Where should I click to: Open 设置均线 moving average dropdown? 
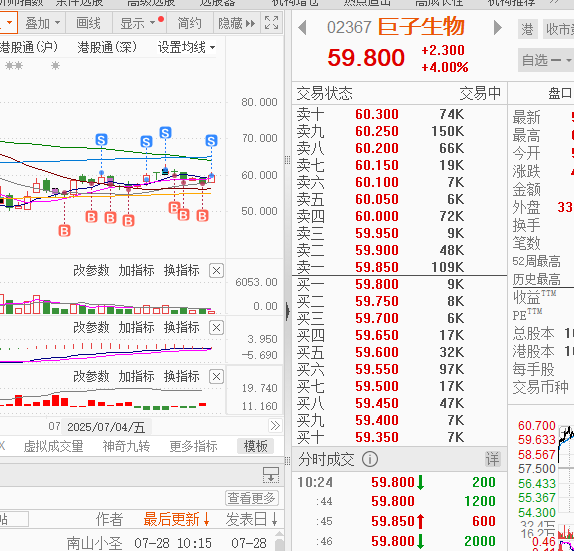pos(187,47)
